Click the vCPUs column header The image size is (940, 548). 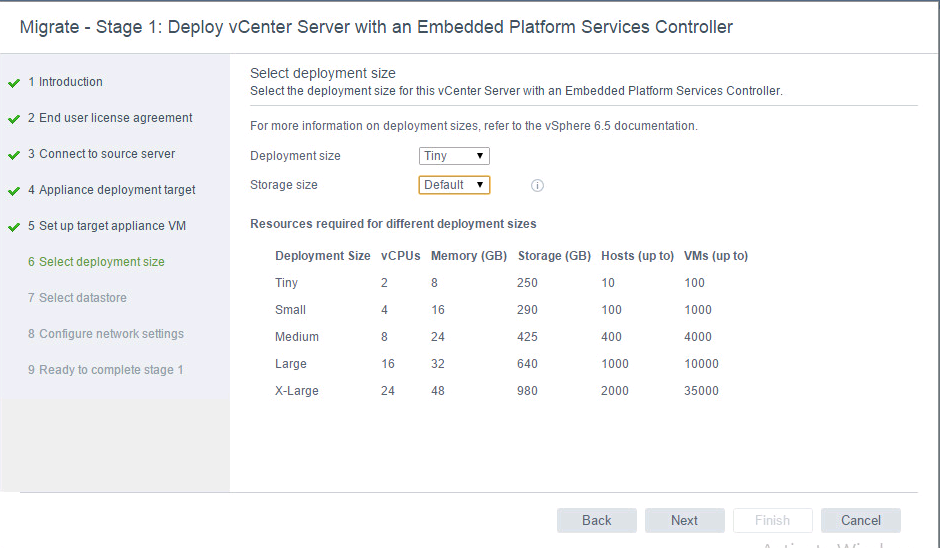point(400,255)
